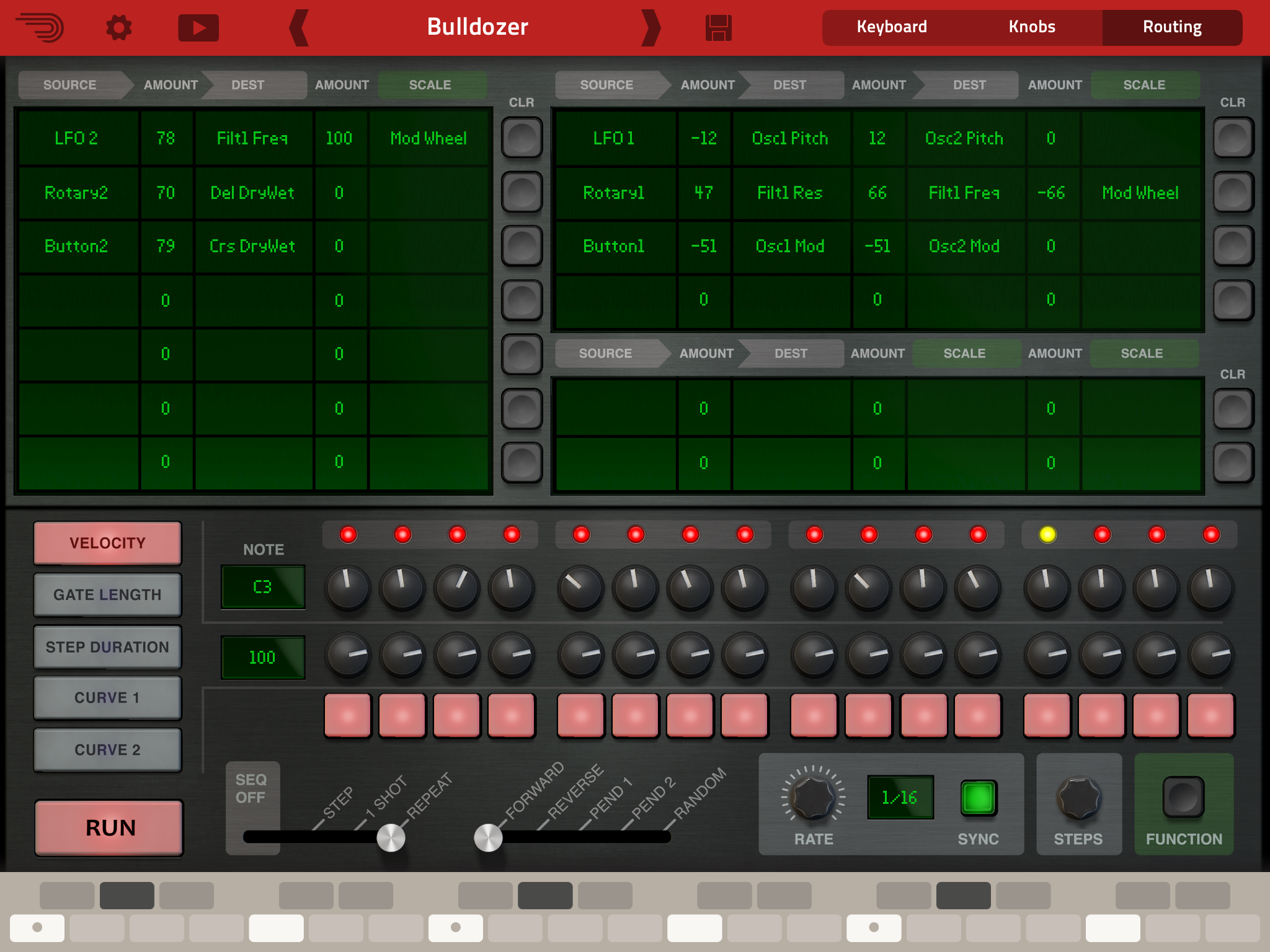Click amount value 47 in Rotary1 row

click(704, 193)
